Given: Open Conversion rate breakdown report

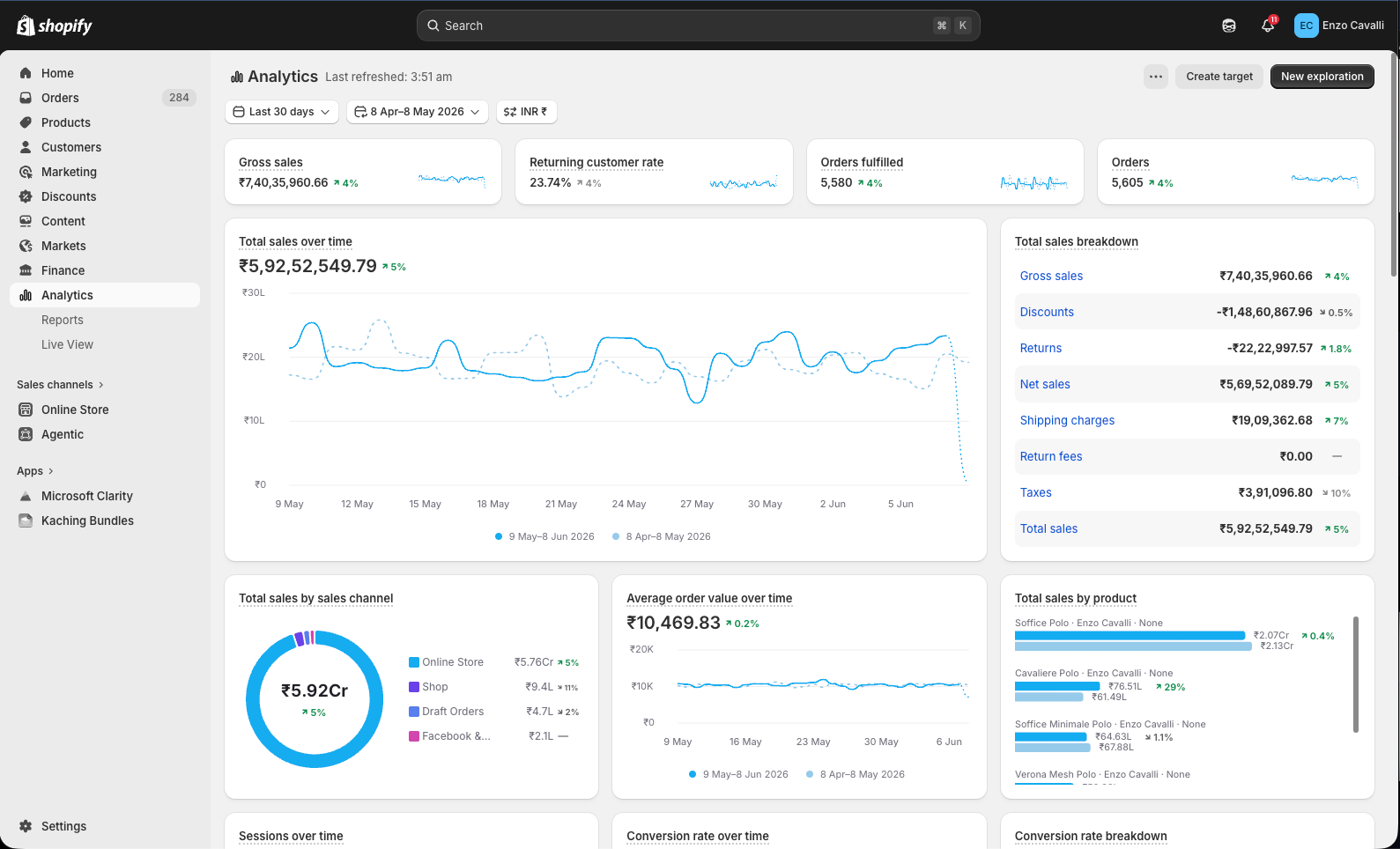Looking at the screenshot, I should click(x=1091, y=836).
